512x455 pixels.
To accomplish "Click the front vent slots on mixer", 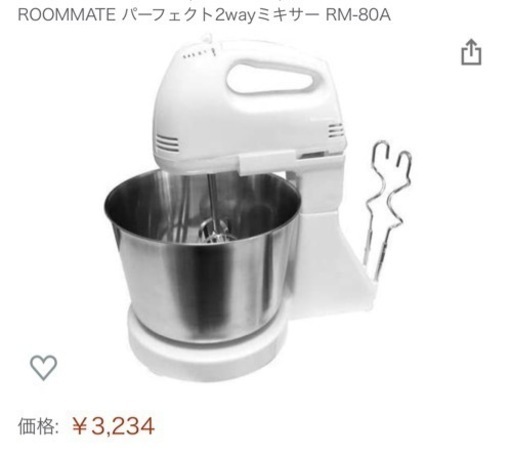I will (167, 143).
